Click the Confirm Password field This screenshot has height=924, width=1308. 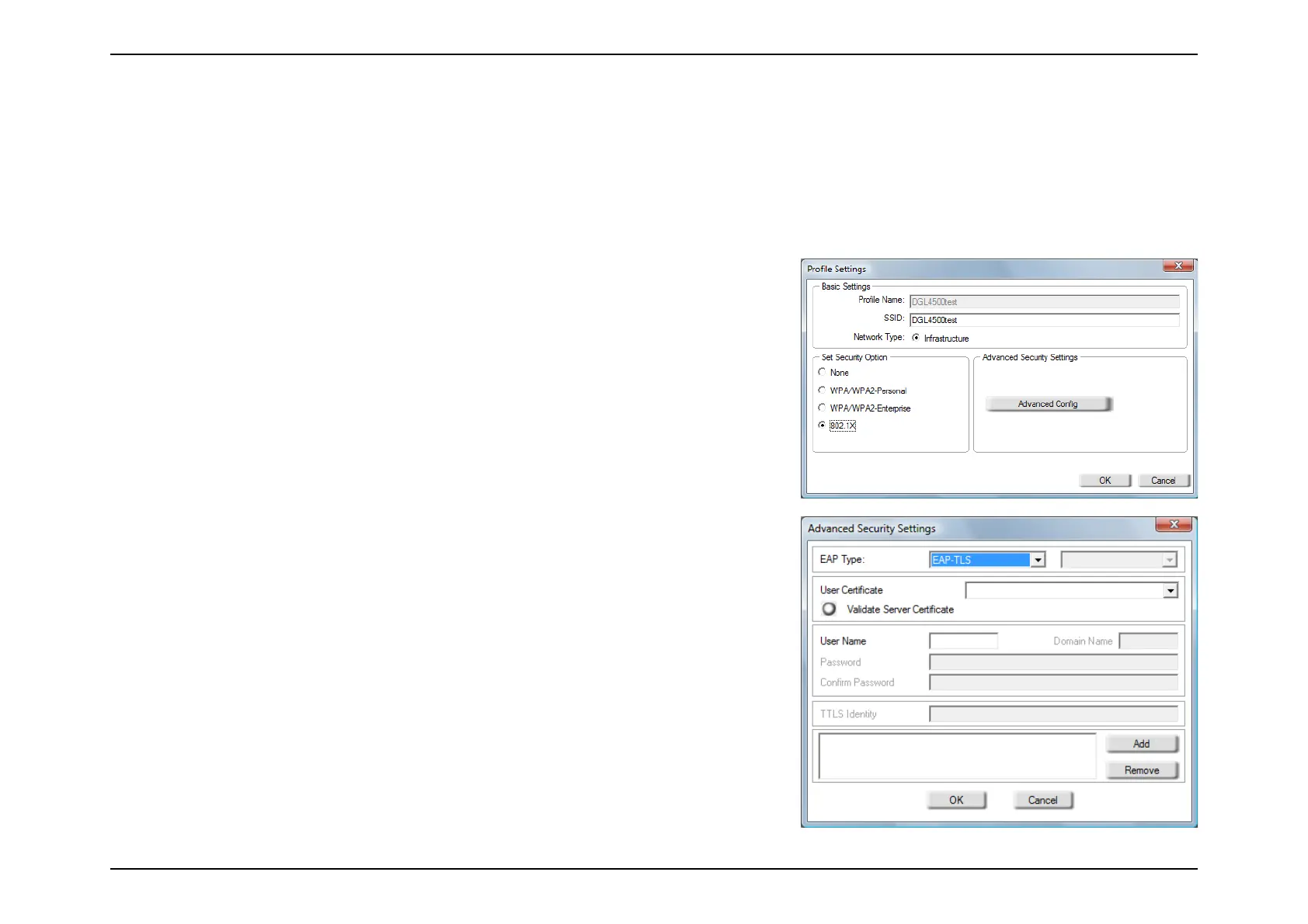point(1054,683)
